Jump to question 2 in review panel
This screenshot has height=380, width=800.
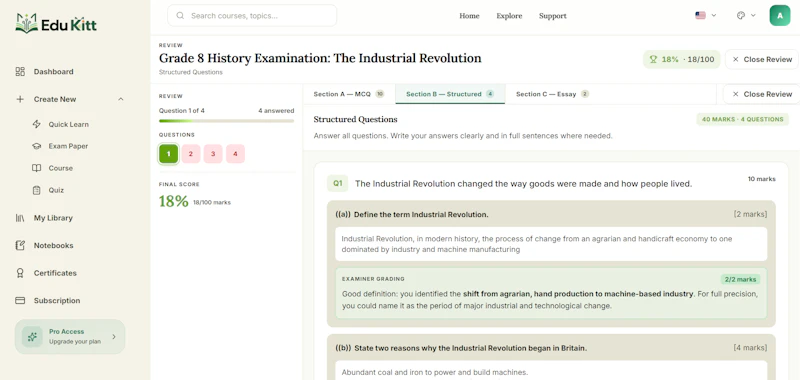click(x=191, y=154)
